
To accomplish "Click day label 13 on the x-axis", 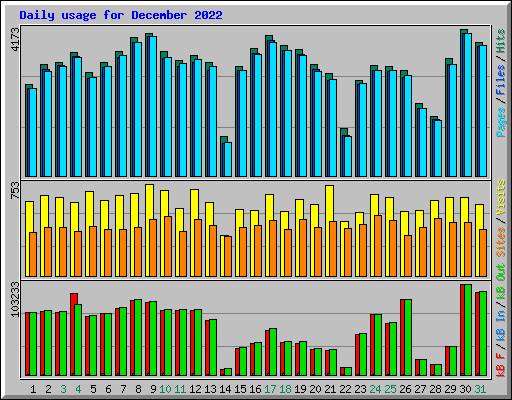I will pos(210,389).
